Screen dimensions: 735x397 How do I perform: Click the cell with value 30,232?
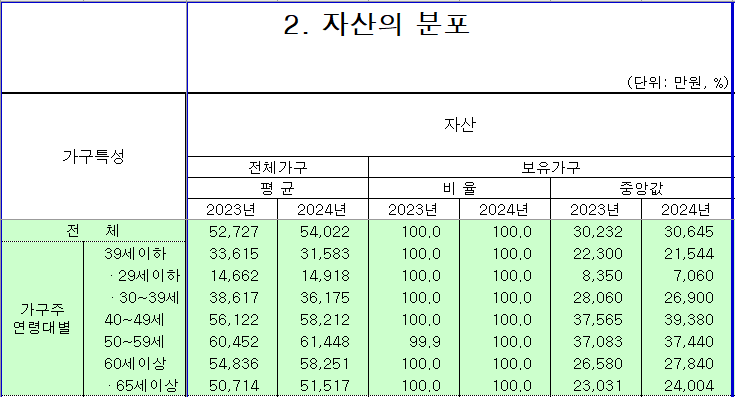pos(596,232)
